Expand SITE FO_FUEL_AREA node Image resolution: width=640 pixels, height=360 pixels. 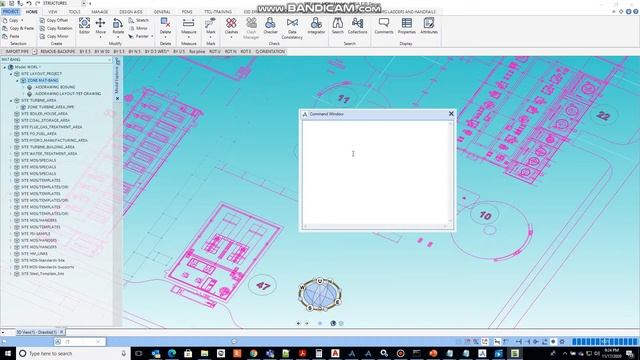tap(11, 133)
